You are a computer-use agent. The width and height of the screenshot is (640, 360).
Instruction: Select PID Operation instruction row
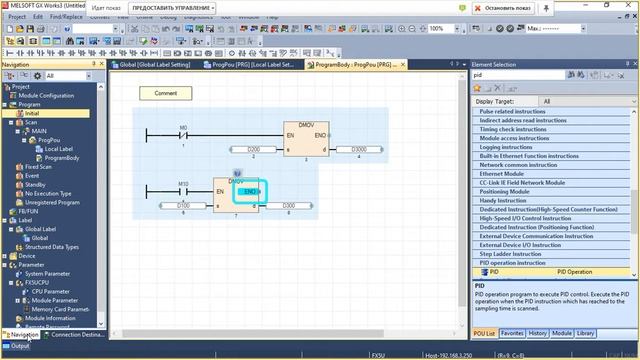[x=551, y=272]
